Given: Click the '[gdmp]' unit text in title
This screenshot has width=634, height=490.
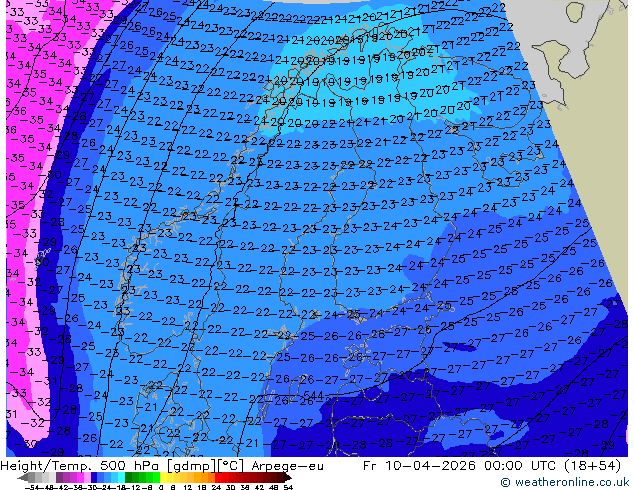Looking at the screenshot, I should (x=192, y=466).
